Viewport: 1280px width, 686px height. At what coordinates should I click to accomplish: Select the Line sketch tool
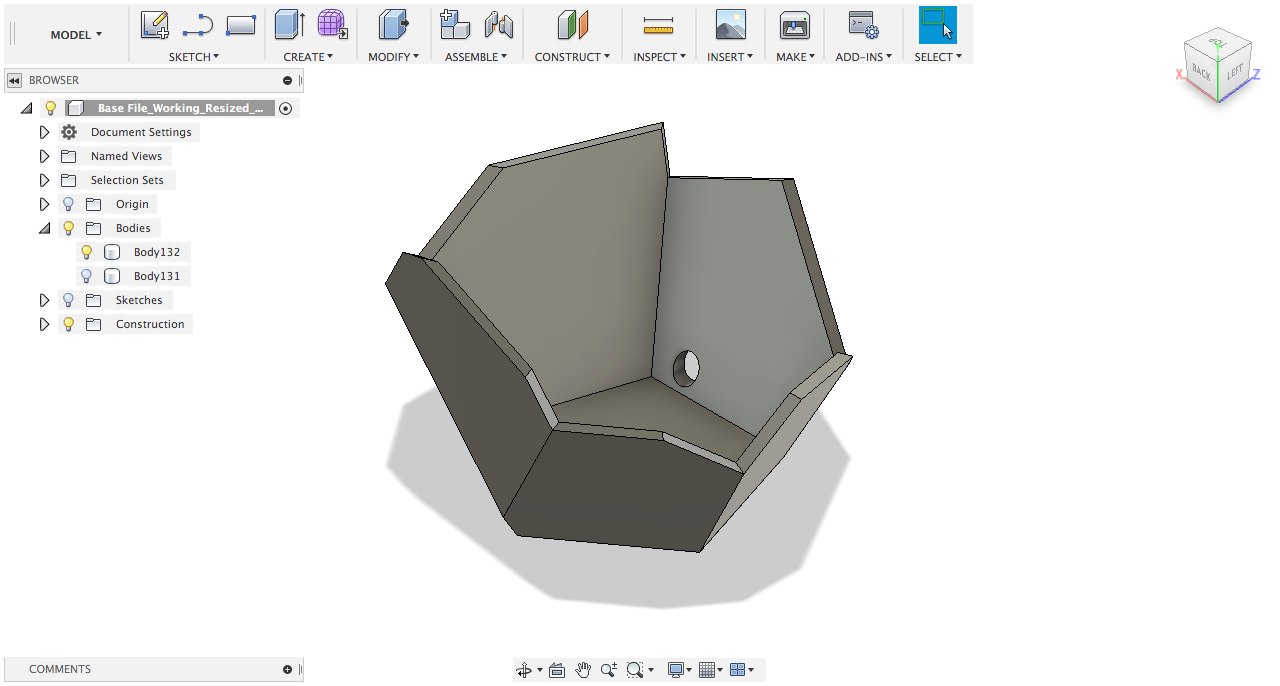(x=198, y=24)
